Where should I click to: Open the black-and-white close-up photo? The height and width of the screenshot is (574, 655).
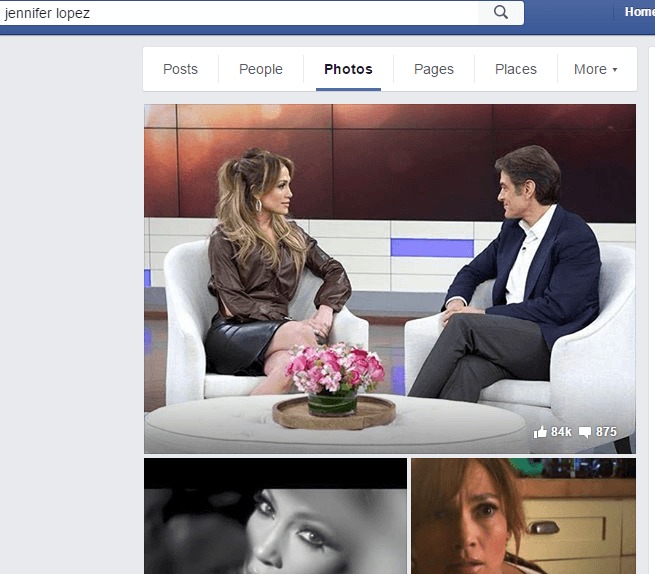(275, 516)
